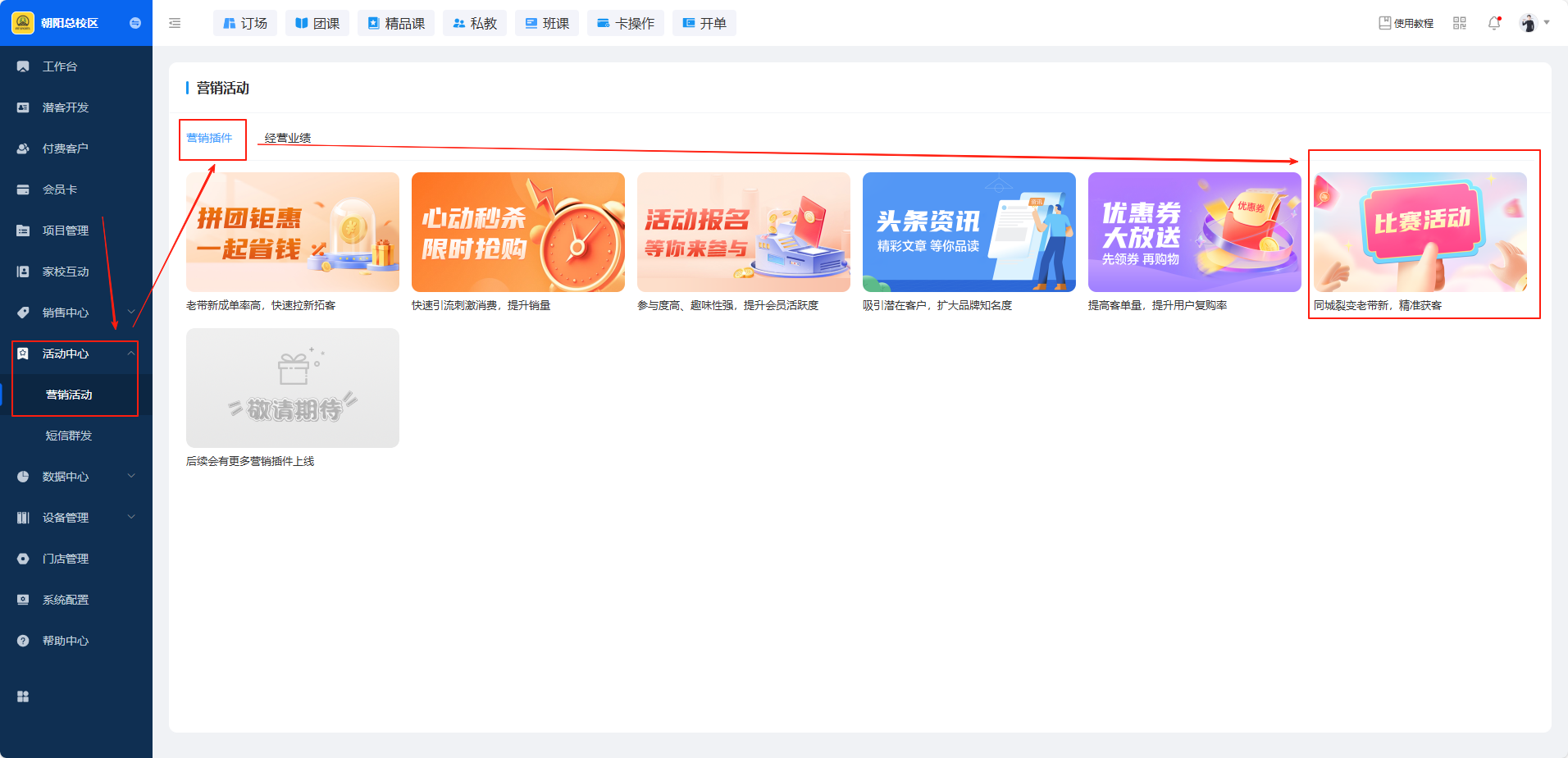Open 帮助中心 in the sidebar

point(66,641)
